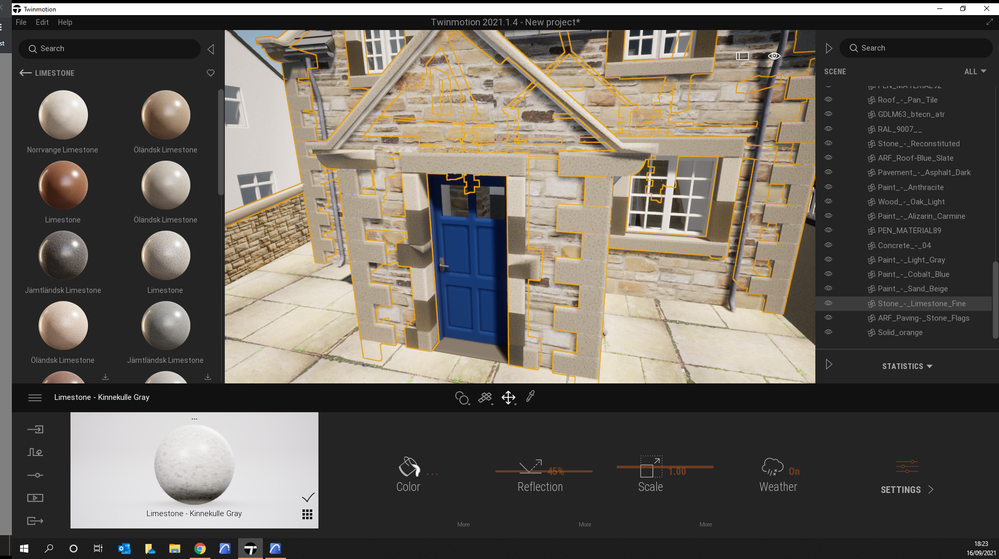The width and height of the screenshot is (999, 559).
Task: Toggle visibility of Roof_-_Pan_Tile
Action: click(x=828, y=99)
